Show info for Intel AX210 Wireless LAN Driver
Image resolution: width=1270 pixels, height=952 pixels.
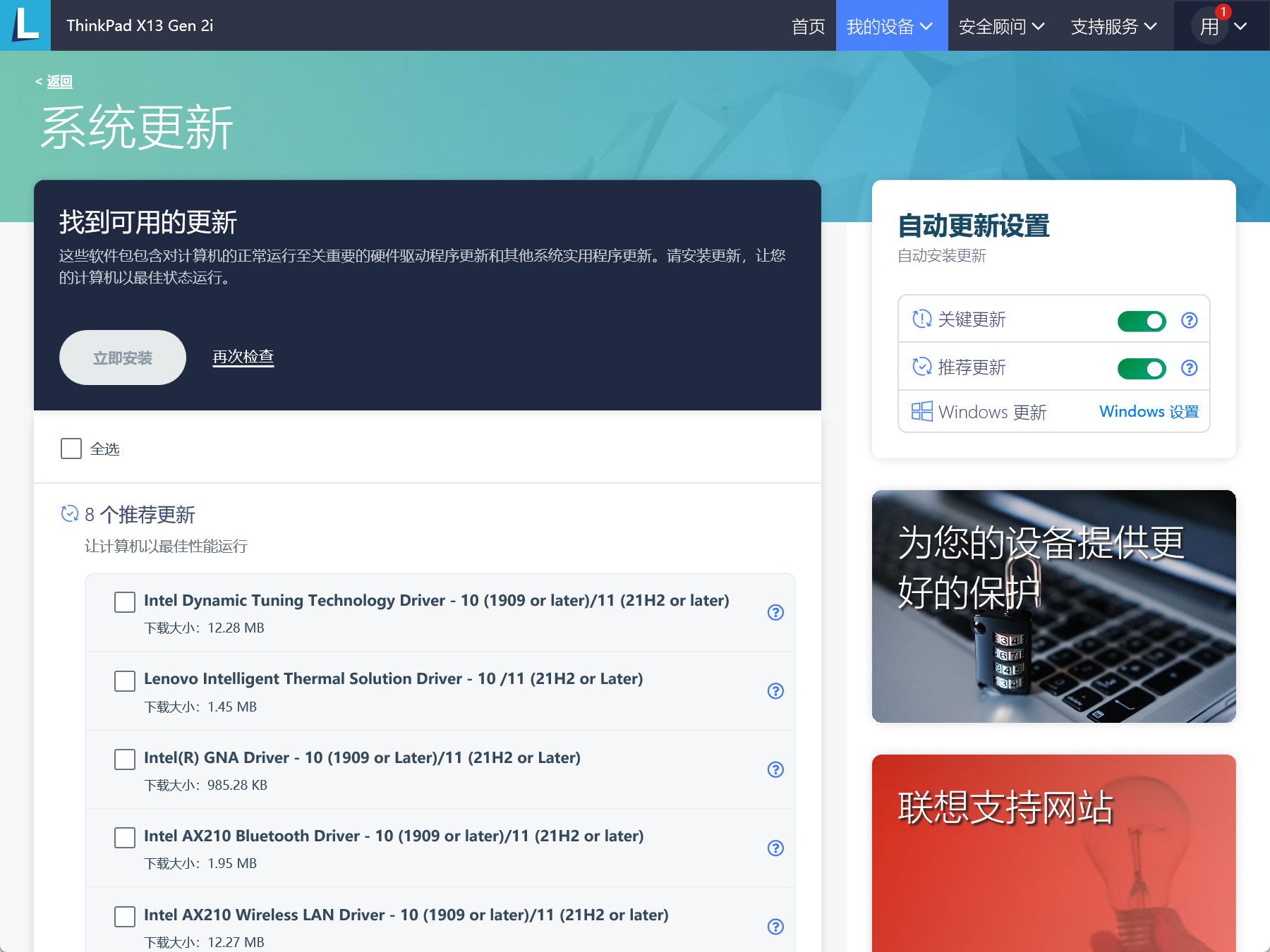[x=775, y=927]
